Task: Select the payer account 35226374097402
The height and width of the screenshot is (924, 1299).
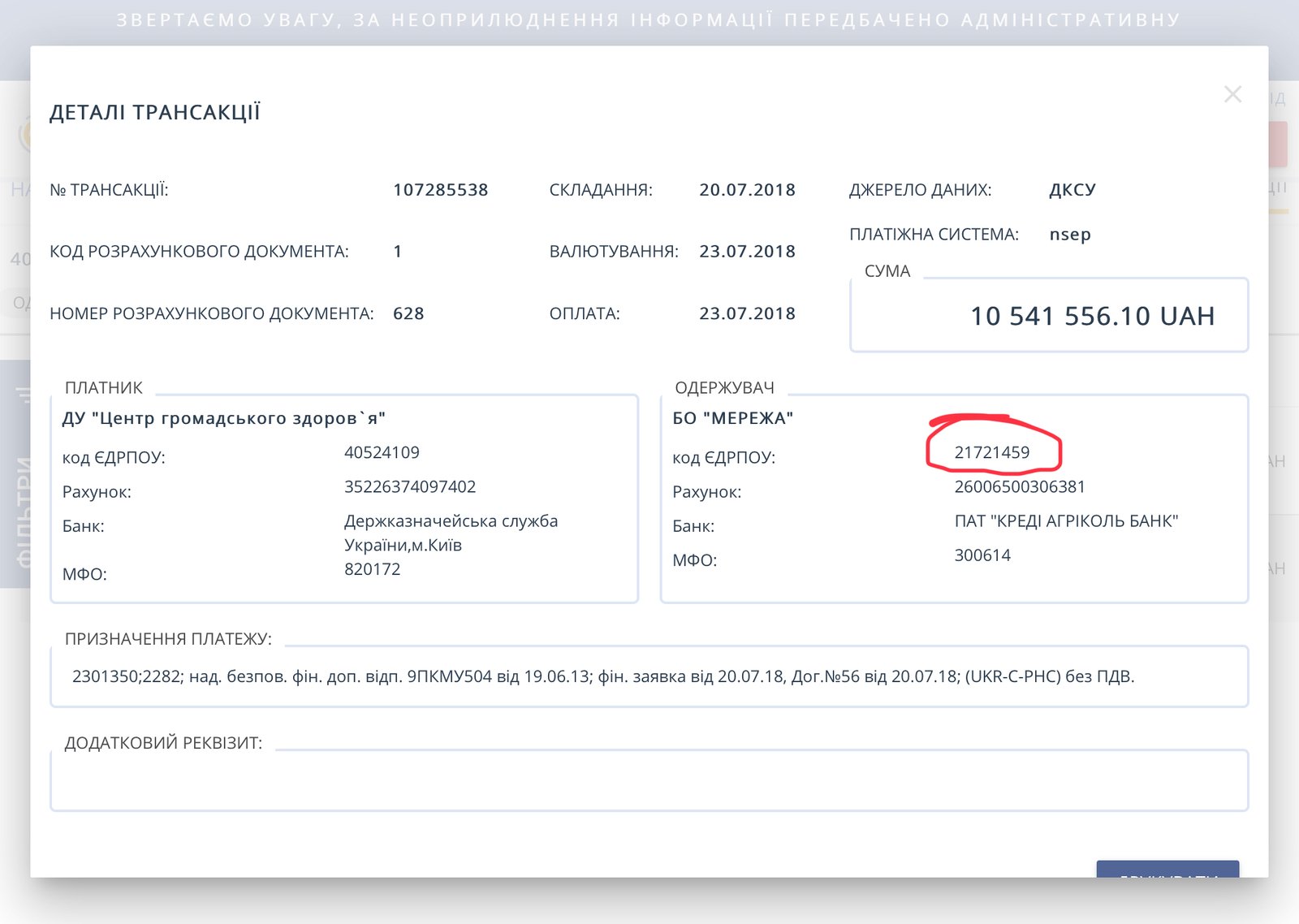Action: 410,487
